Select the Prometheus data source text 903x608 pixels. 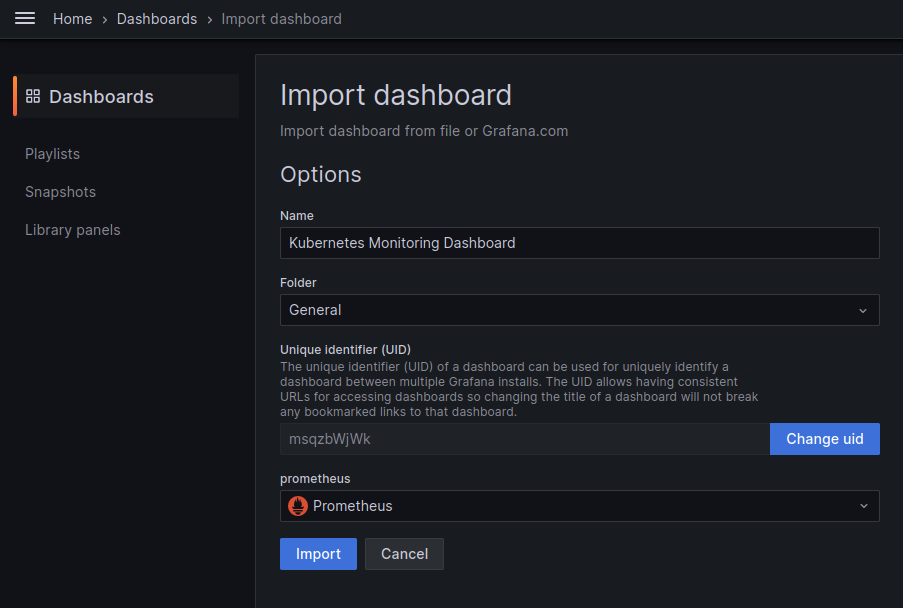click(352, 506)
